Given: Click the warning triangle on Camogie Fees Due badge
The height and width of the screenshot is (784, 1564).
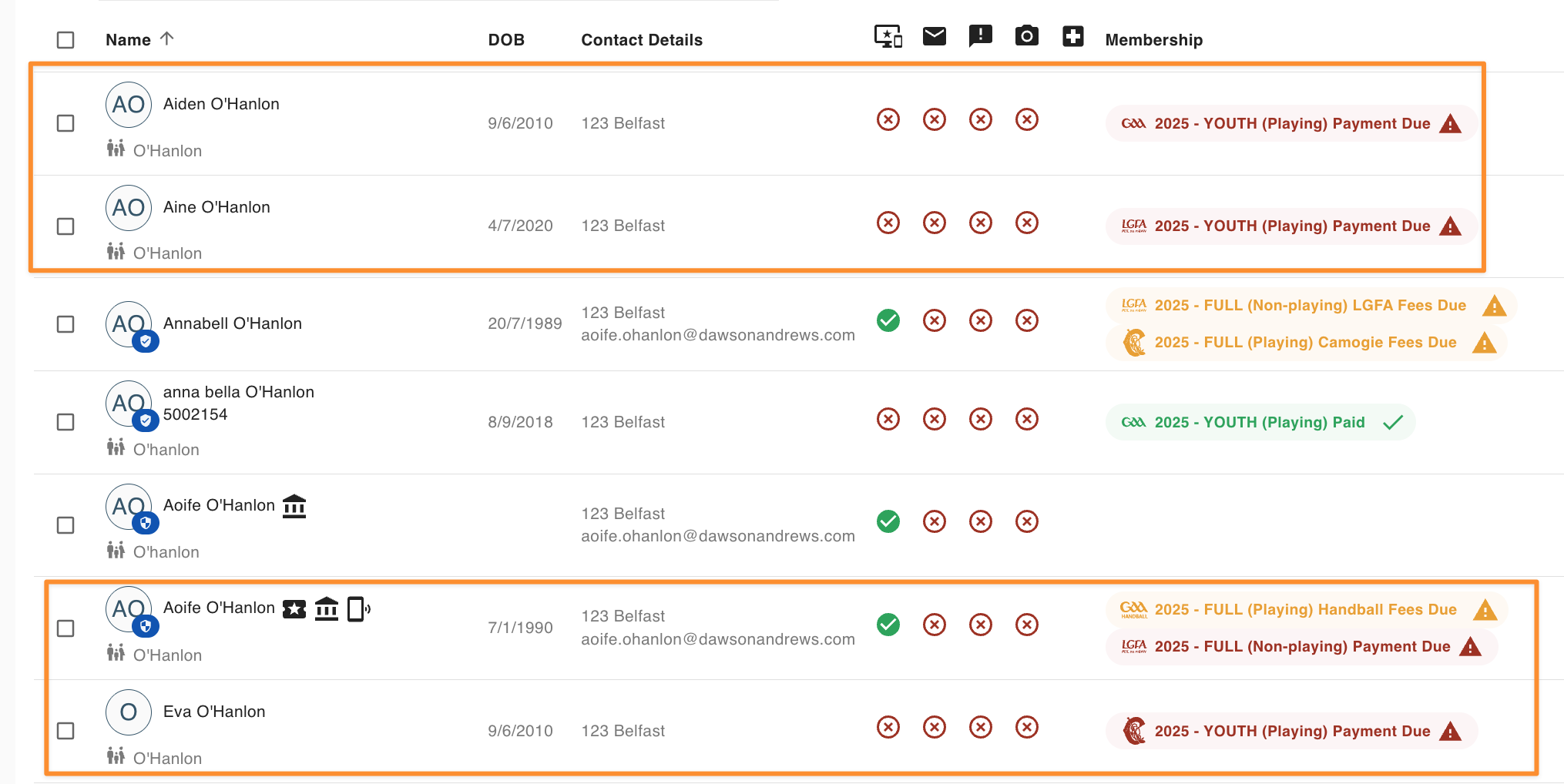Looking at the screenshot, I should pyautogui.click(x=1485, y=343).
